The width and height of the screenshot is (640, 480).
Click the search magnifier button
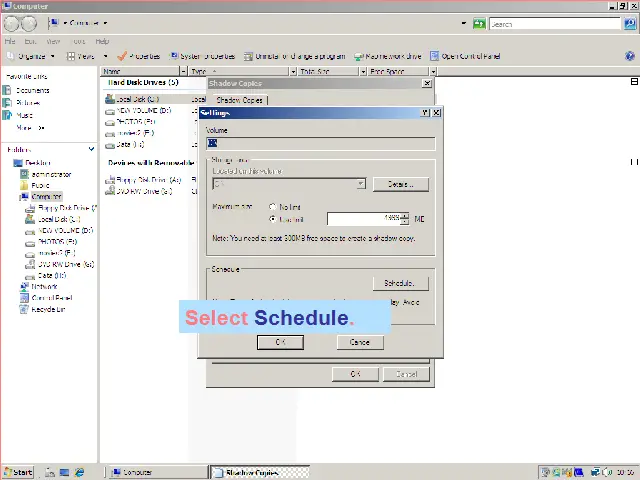coord(630,24)
